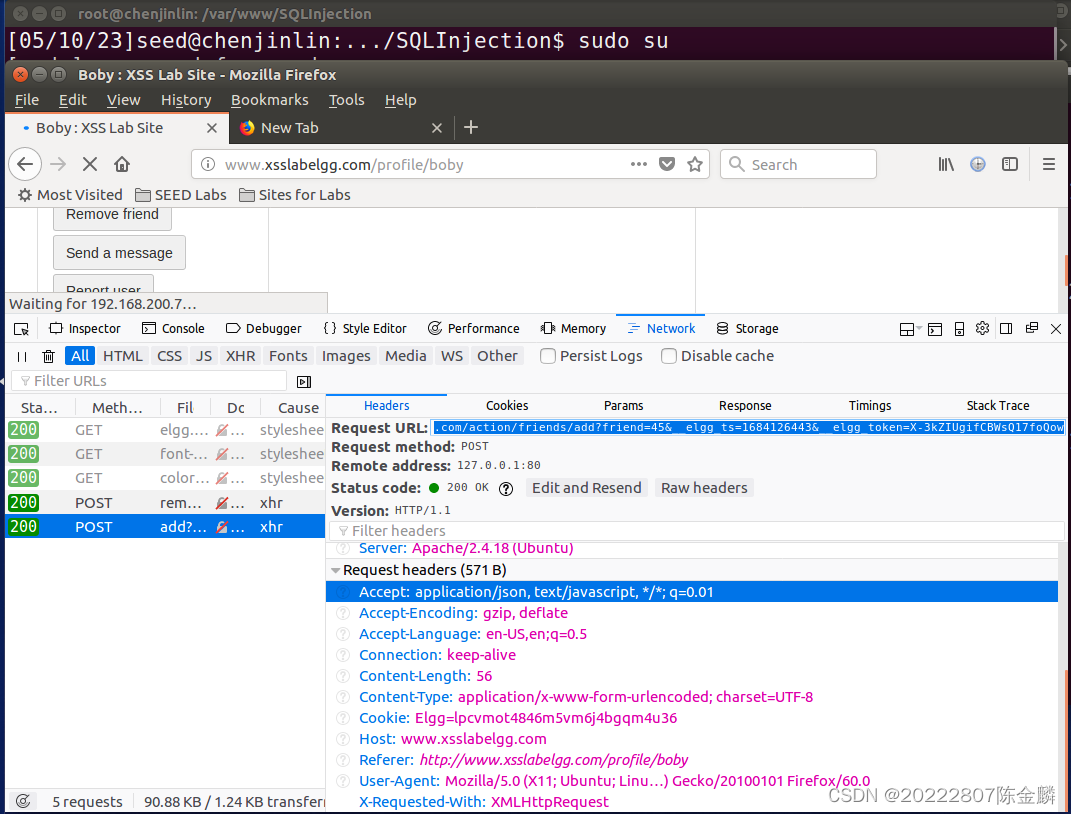The height and width of the screenshot is (814, 1071).
Task: Pause network recording in devtools
Action: [x=22, y=356]
